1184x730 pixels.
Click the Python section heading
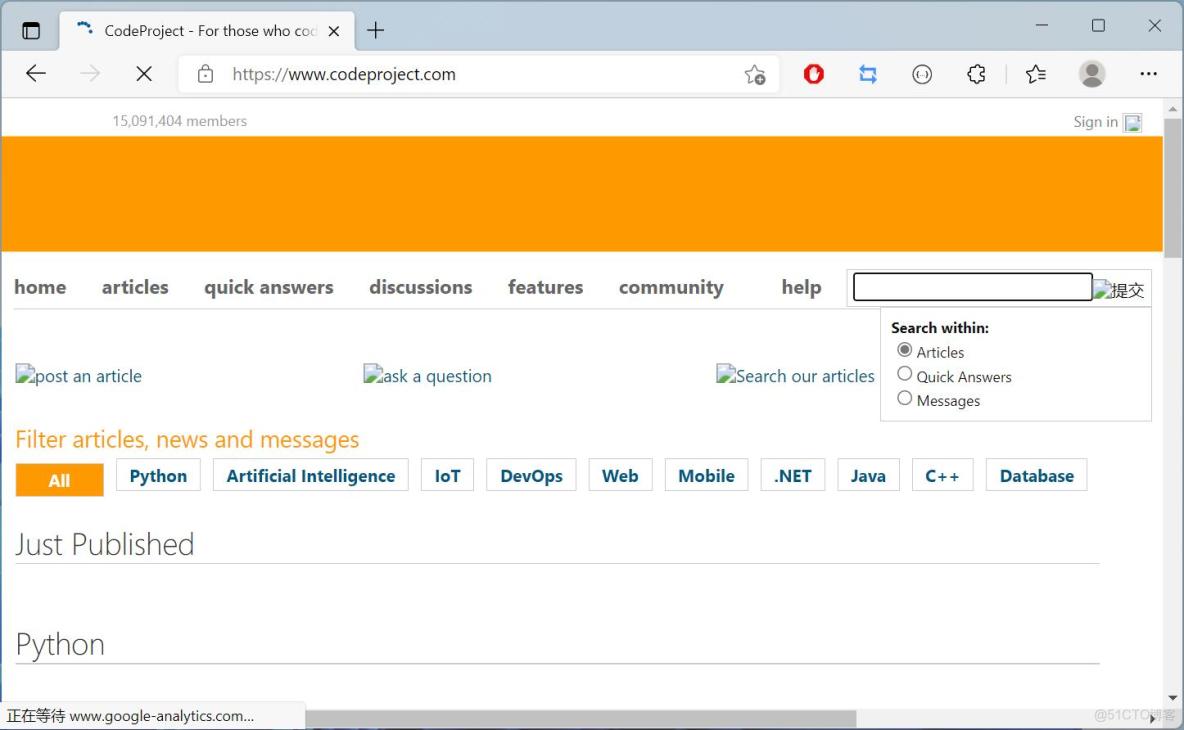pyautogui.click(x=60, y=645)
